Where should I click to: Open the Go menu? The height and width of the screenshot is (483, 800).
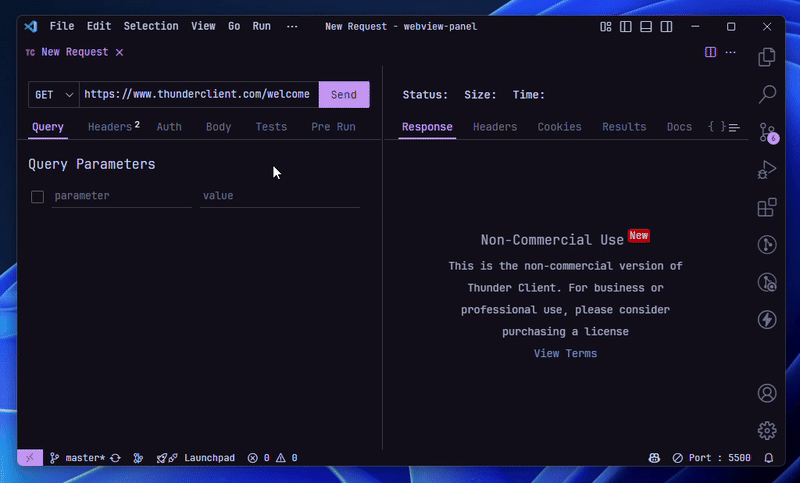(x=234, y=27)
